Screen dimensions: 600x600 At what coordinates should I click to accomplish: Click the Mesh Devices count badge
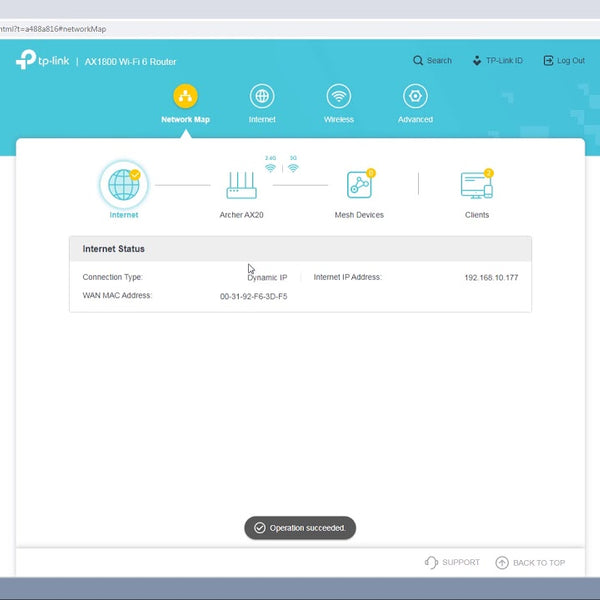(370, 173)
